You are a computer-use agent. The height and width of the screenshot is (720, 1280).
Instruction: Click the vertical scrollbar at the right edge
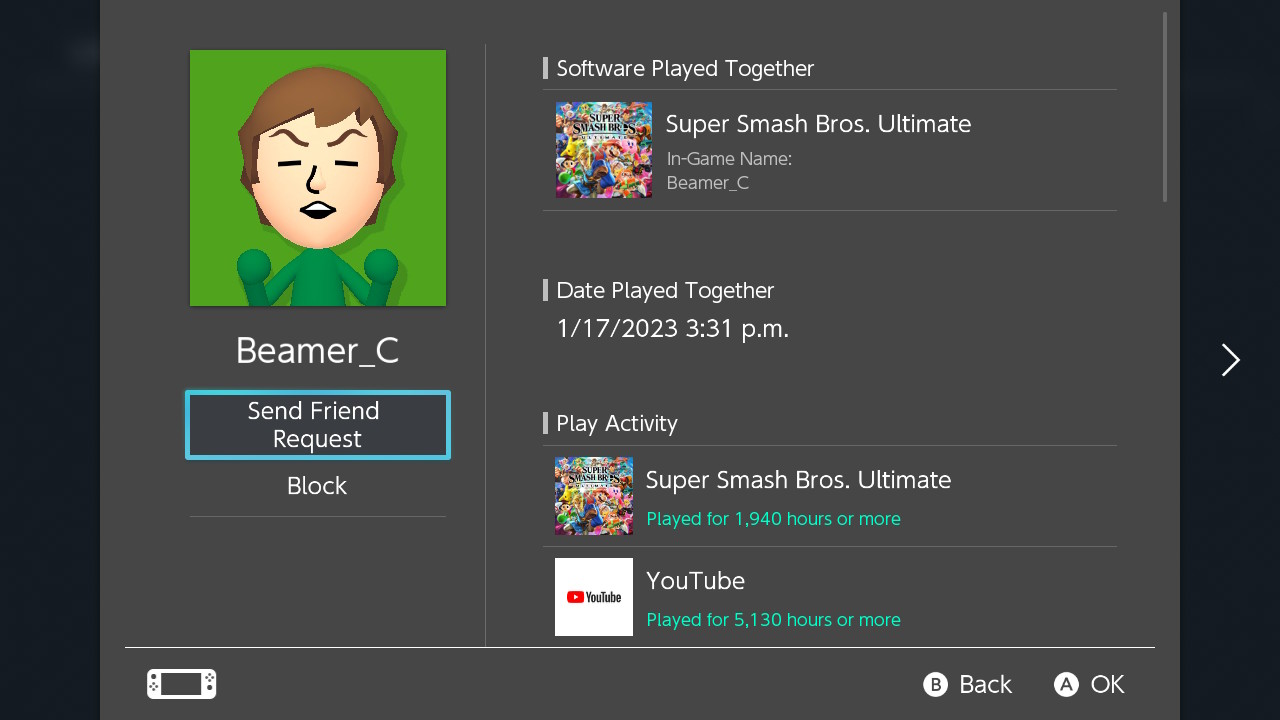point(1165,107)
